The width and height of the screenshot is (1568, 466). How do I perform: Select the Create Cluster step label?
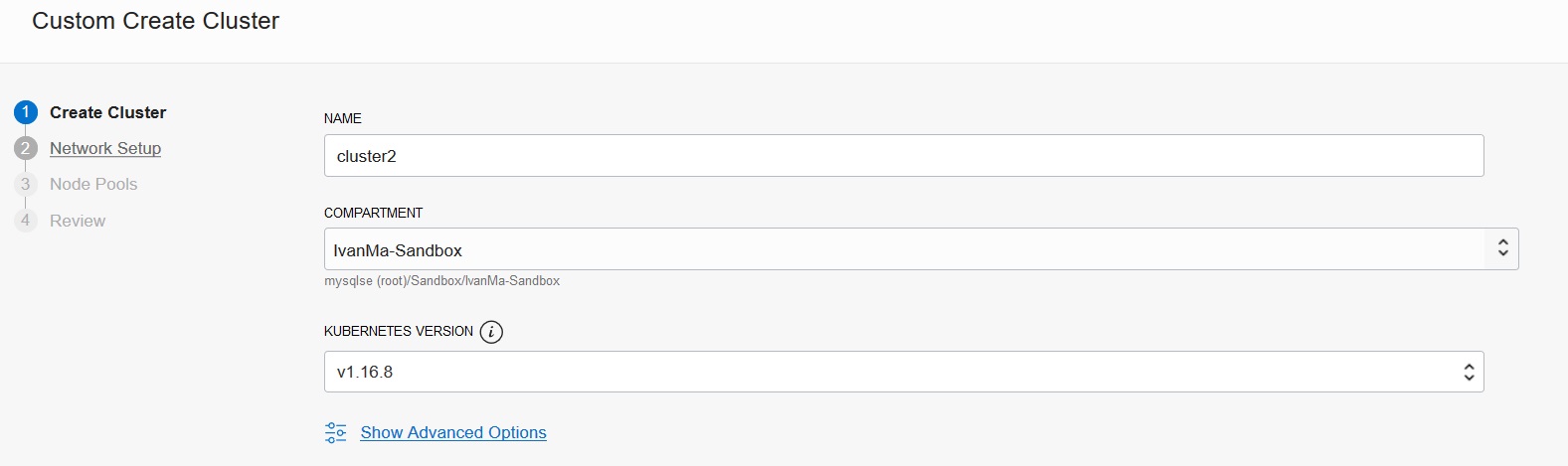click(x=108, y=112)
